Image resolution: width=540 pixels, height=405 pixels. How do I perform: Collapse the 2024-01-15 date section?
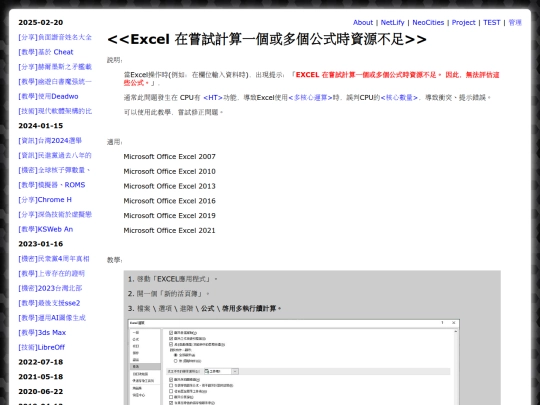pos(41,126)
